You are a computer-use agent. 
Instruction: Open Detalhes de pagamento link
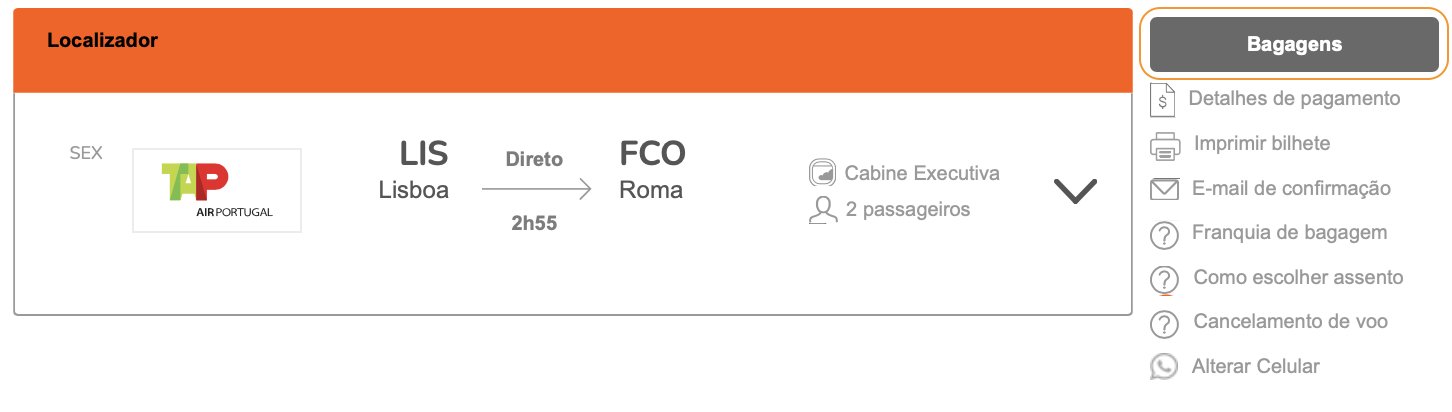tap(1294, 99)
